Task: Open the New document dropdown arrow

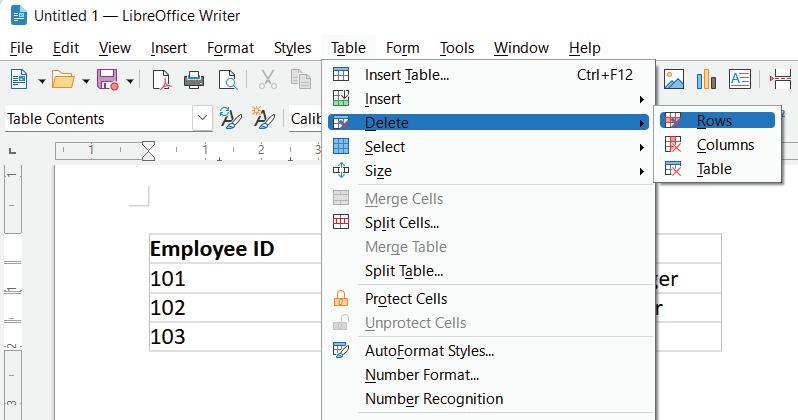Action: click(41, 80)
